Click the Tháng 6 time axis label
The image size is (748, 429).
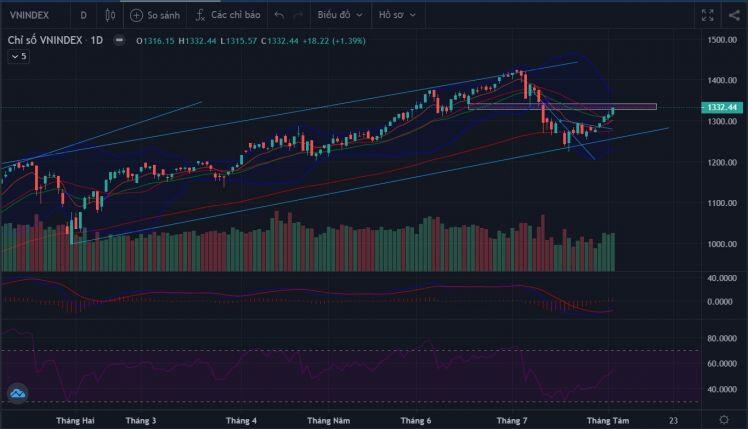[416, 420]
